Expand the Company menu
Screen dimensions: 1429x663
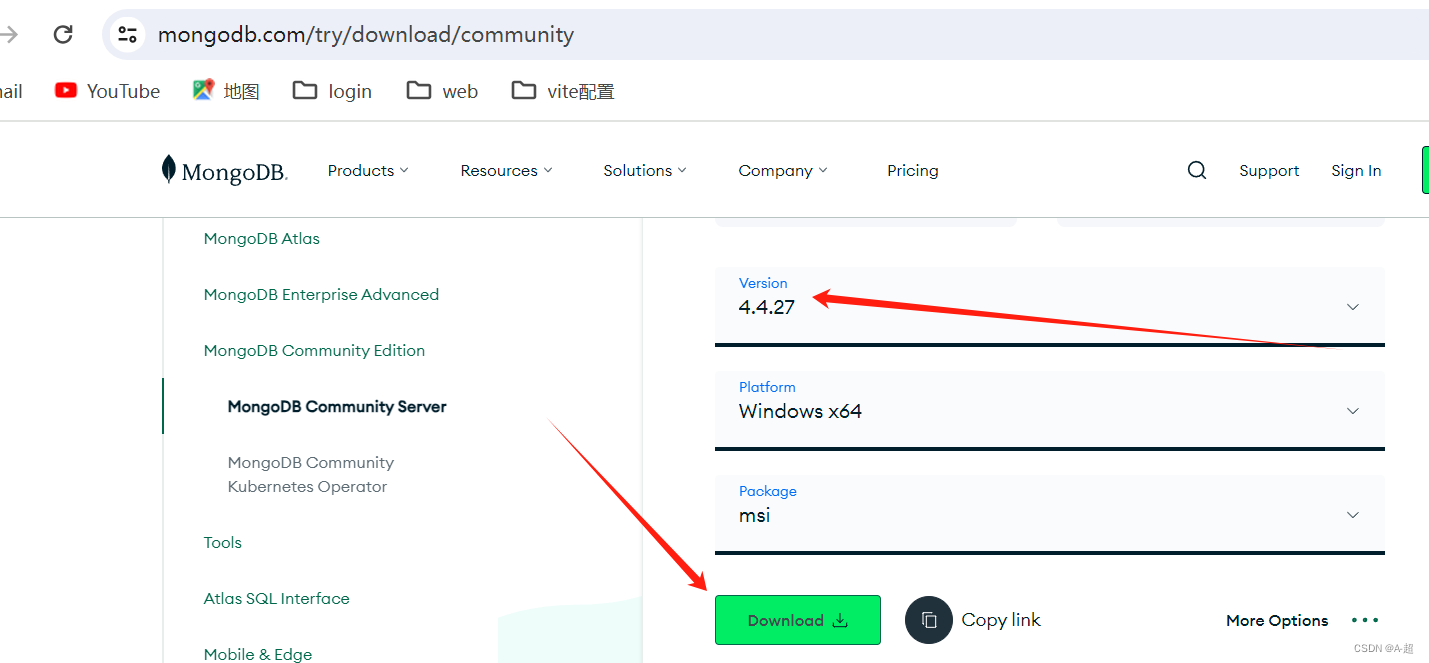coord(783,171)
